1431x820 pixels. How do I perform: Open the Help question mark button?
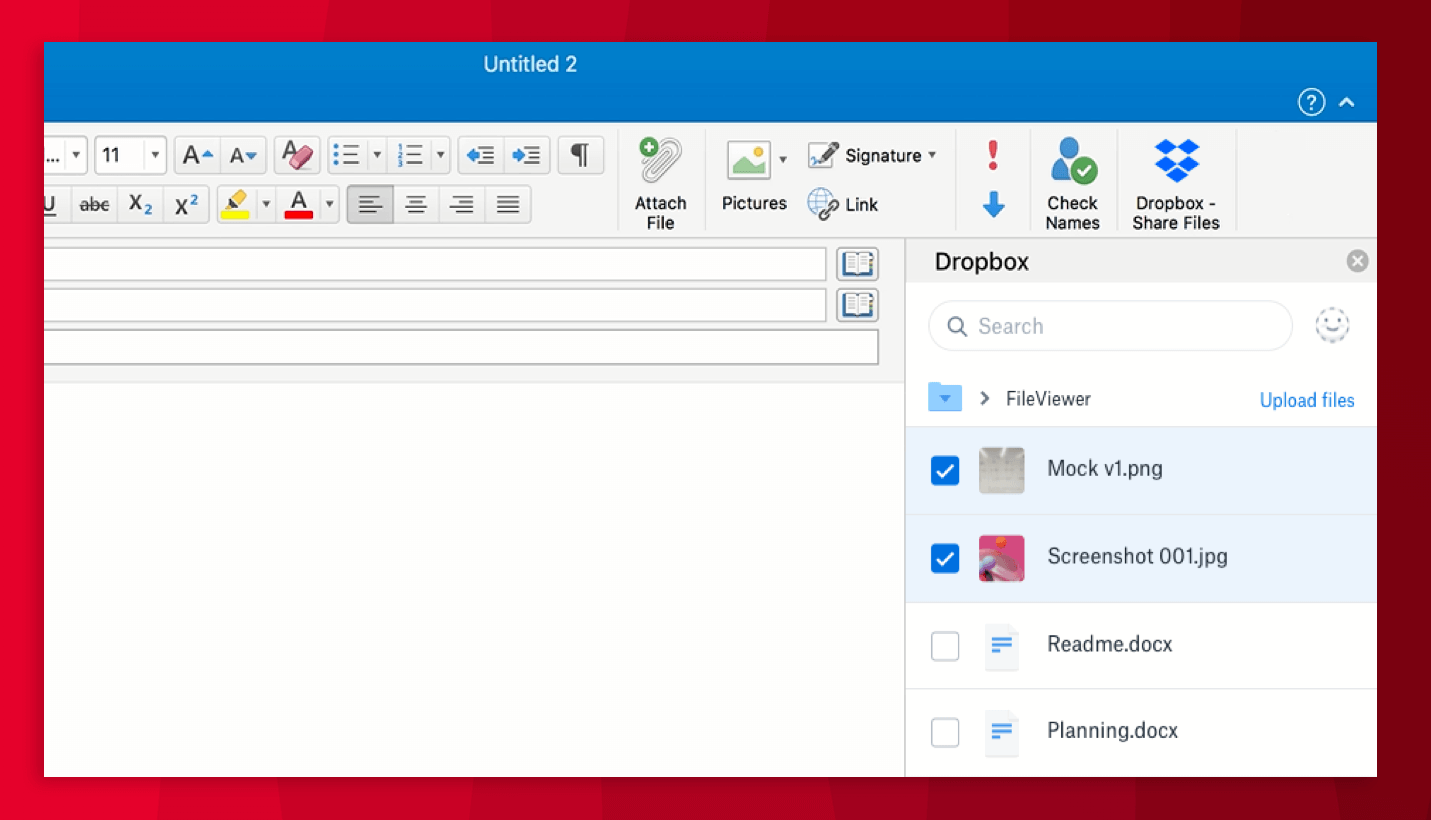point(1311,102)
